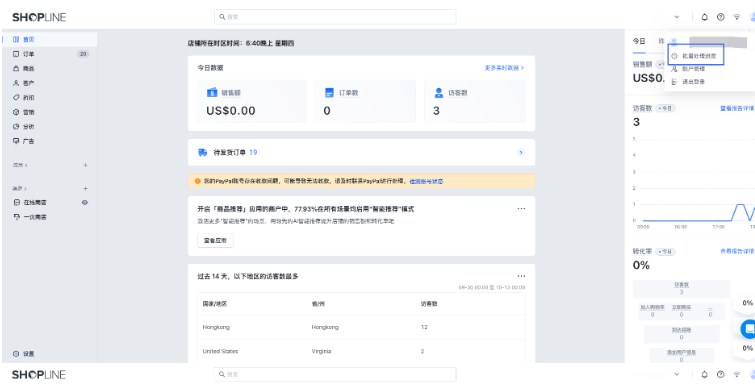Open the 设置 settings gear icon
The height and width of the screenshot is (386, 755).
point(16,354)
